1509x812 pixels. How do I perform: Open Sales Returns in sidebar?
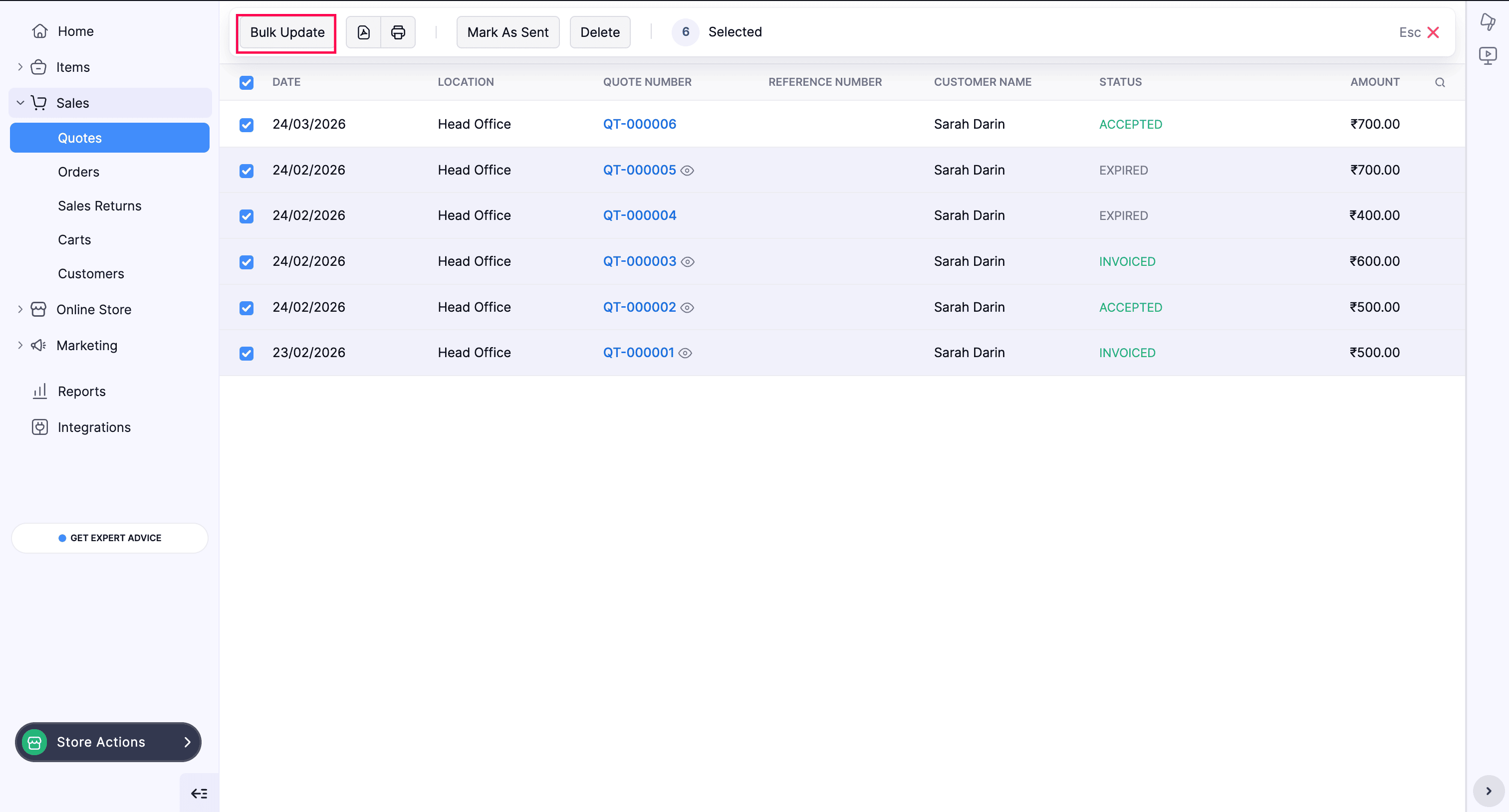point(100,206)
